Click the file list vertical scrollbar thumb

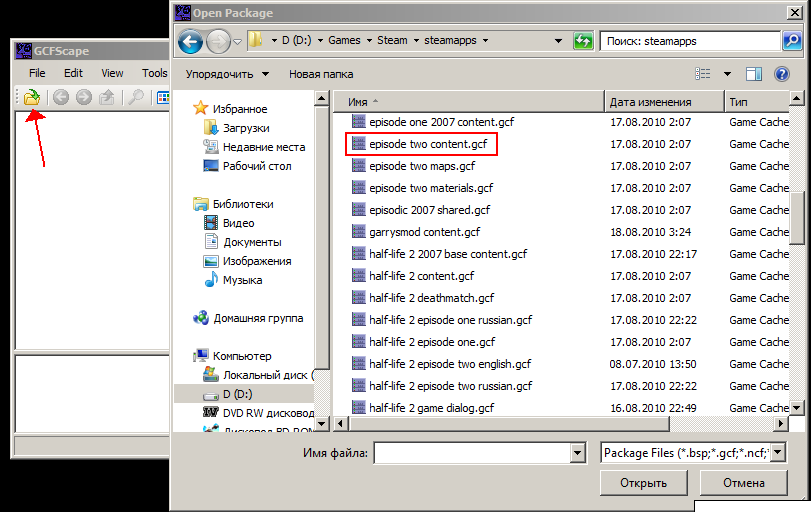[x=797, y=217]
